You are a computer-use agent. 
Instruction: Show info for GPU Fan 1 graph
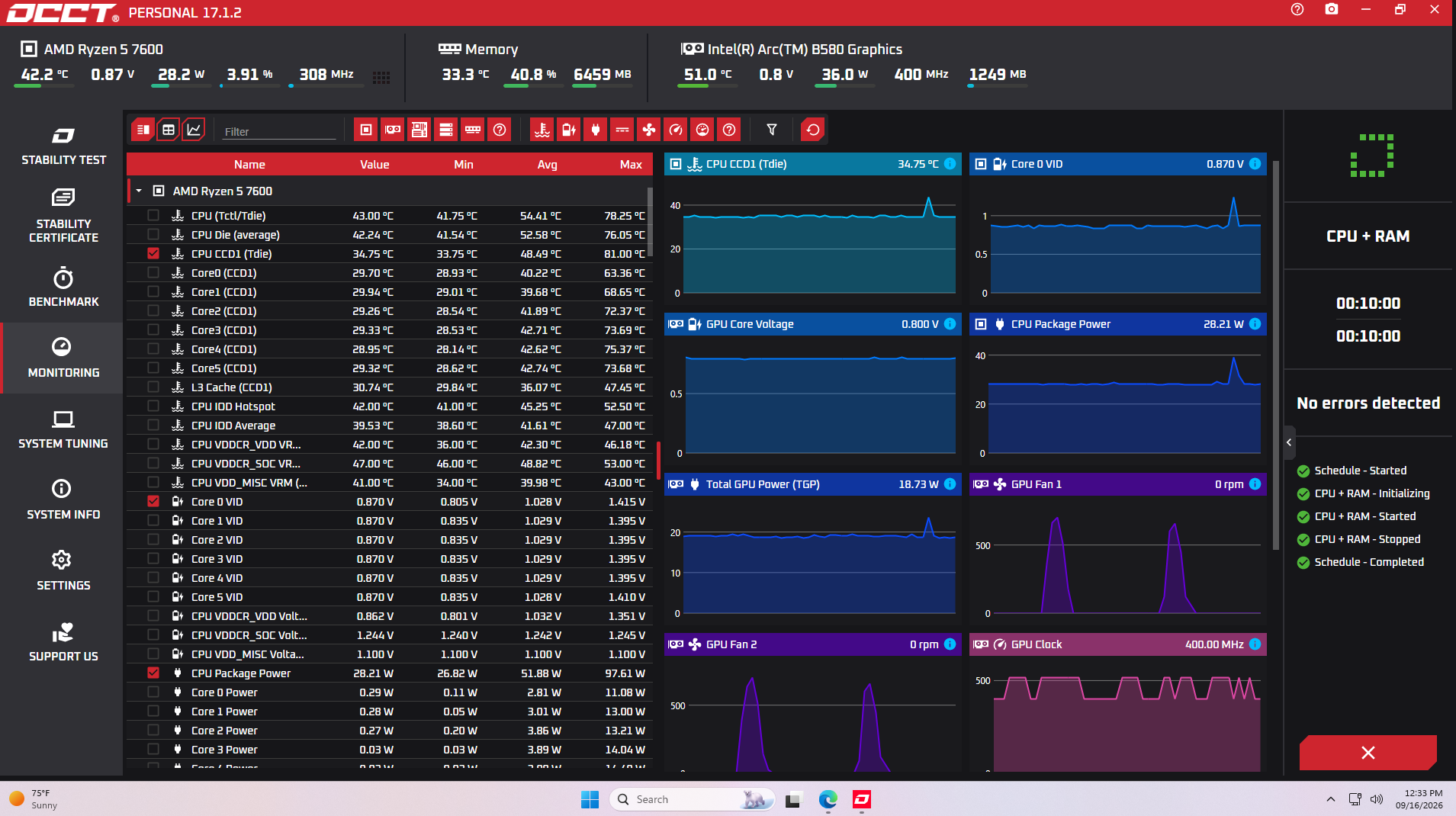pyautogui.click(x=1255, y=484)
